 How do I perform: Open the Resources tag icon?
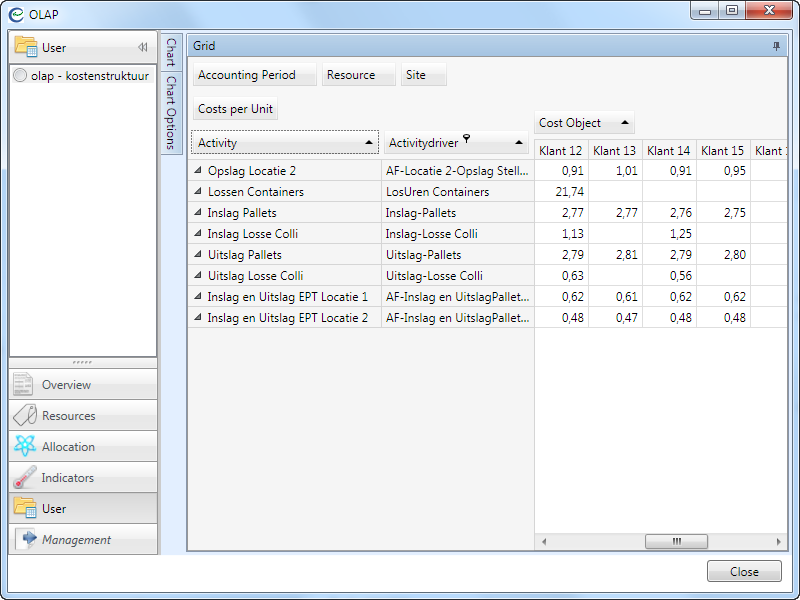tap(24, 416)
